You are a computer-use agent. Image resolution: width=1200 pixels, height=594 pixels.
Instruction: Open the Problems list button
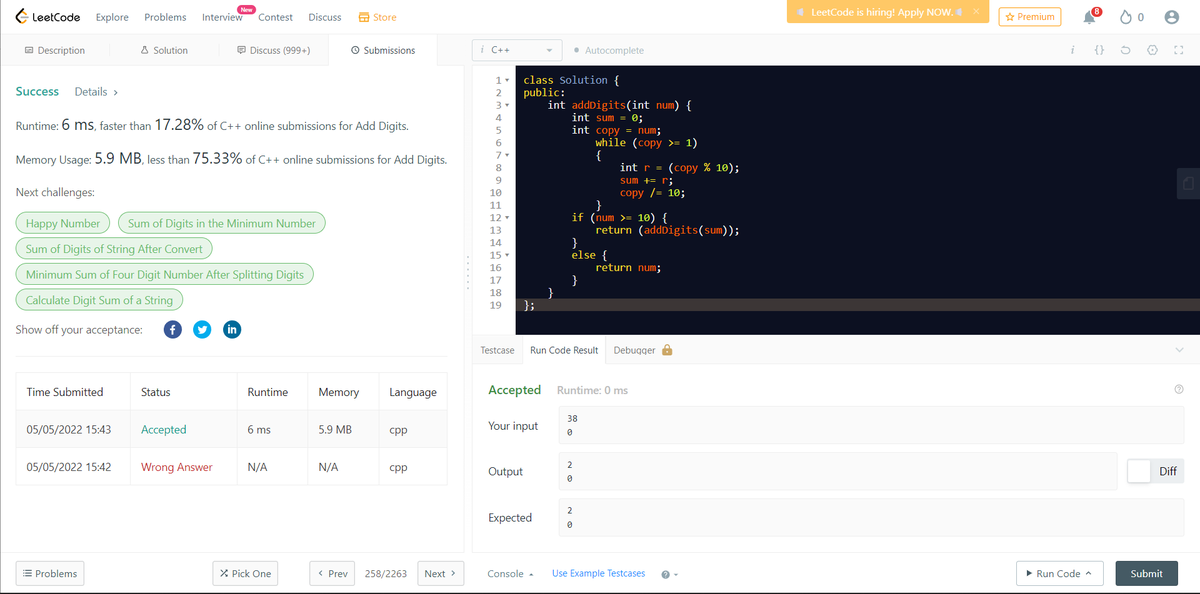tap(50, 573)
